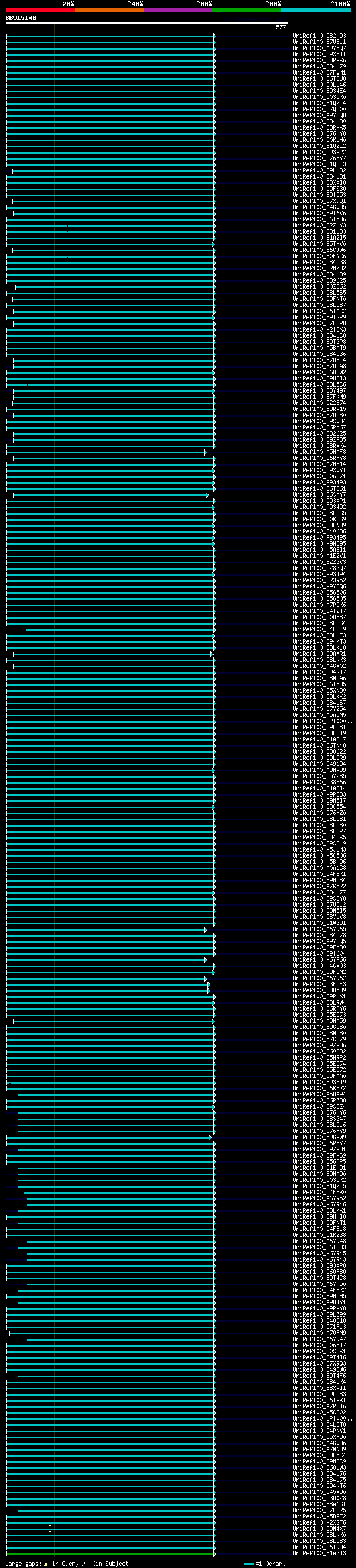Image resolution: width=356 pixels, height=1568 pixels.
Task: Open hit UniRef100_O82093
Action: click(319, 36)
